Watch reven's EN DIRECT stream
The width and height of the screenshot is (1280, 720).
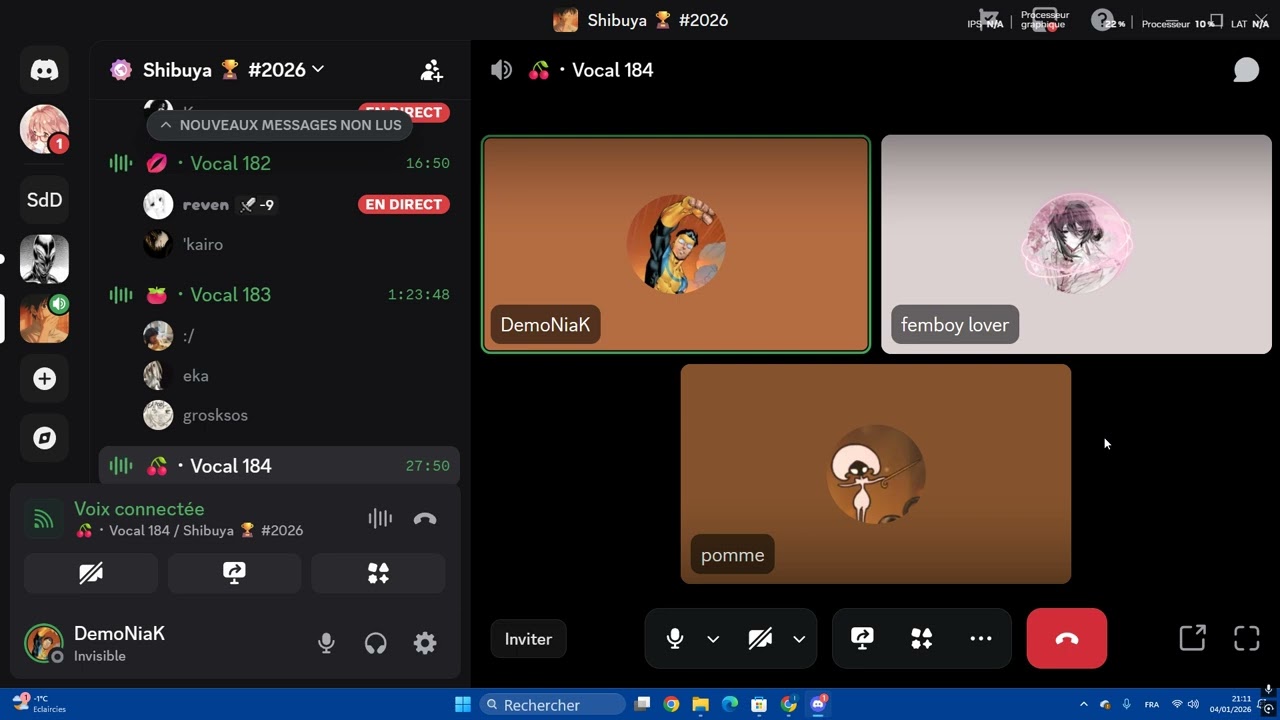click(x=404, y=204)
